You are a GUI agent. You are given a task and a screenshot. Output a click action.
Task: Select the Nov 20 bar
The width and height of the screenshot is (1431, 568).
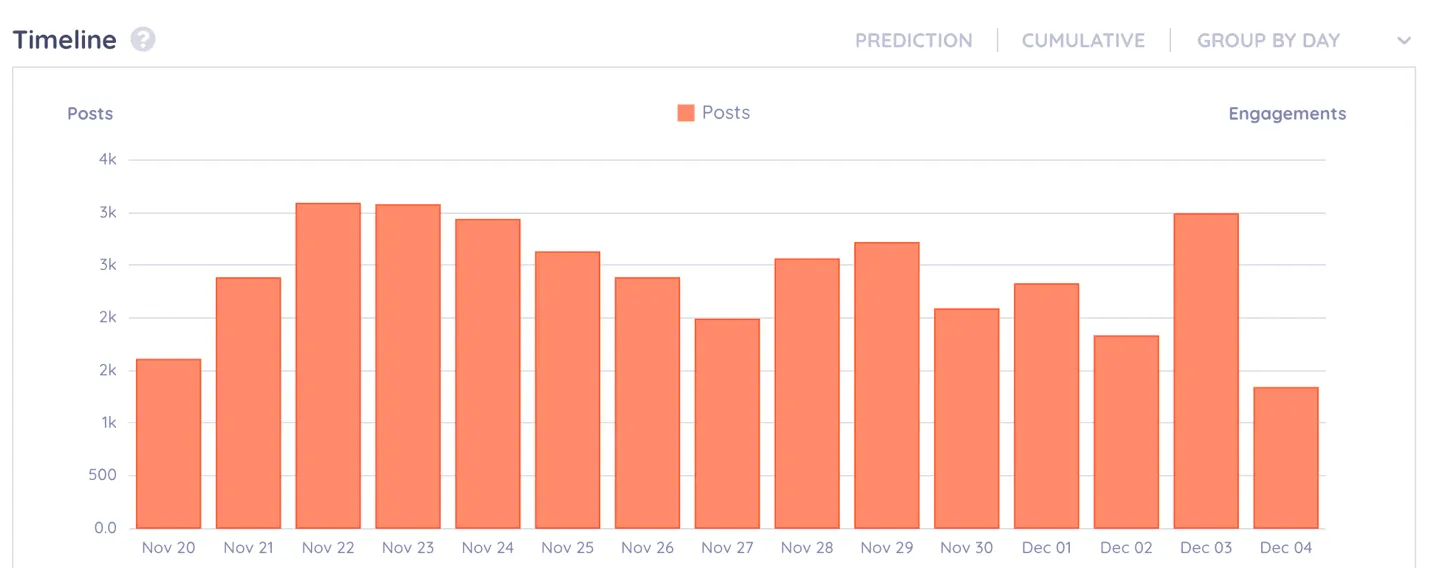point(168,444)
